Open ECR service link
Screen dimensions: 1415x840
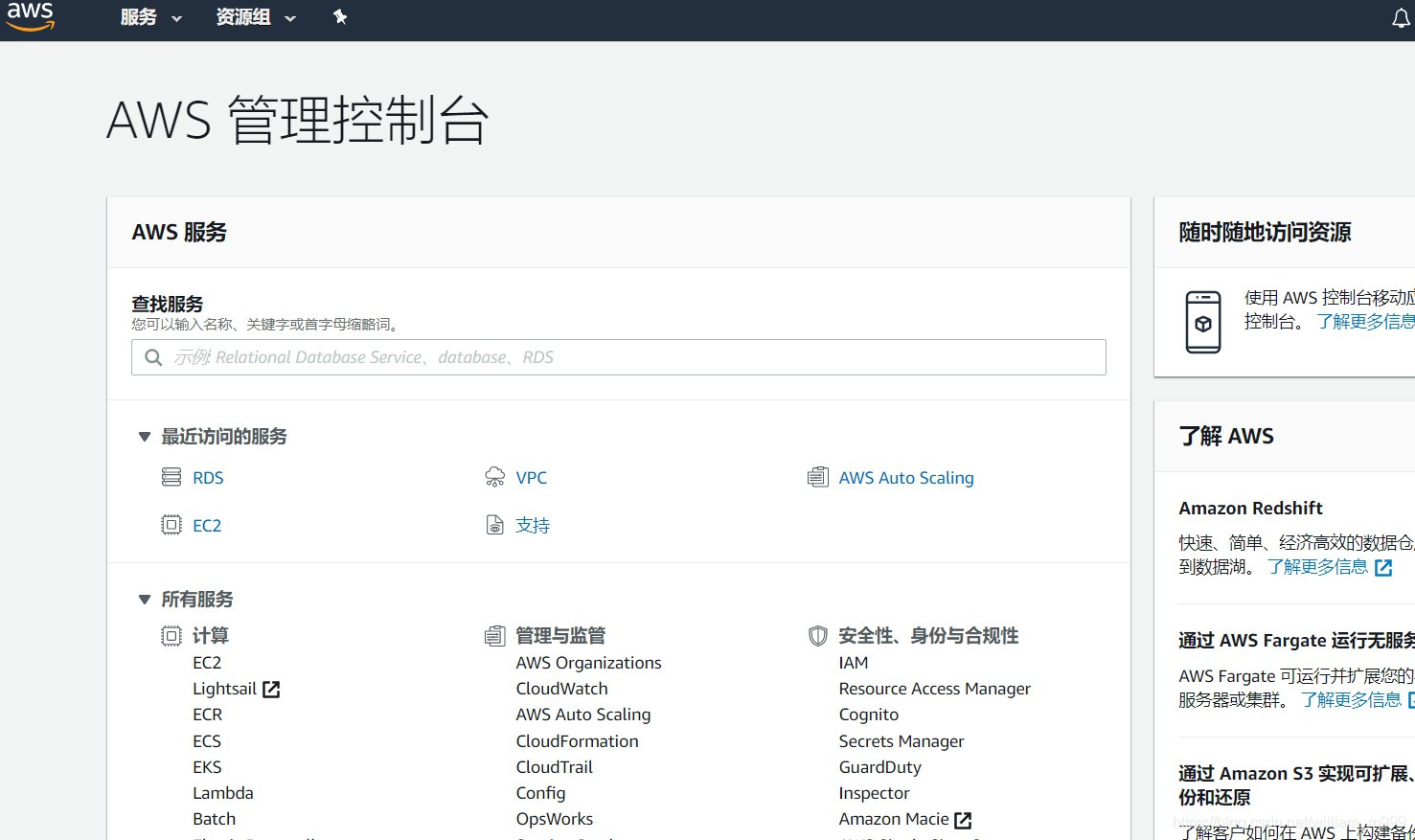[208, 715]
